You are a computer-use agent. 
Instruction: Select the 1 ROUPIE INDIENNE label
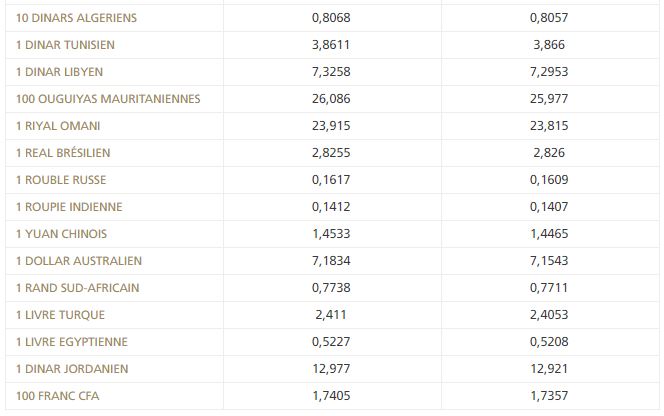click(x=69, y=207)
